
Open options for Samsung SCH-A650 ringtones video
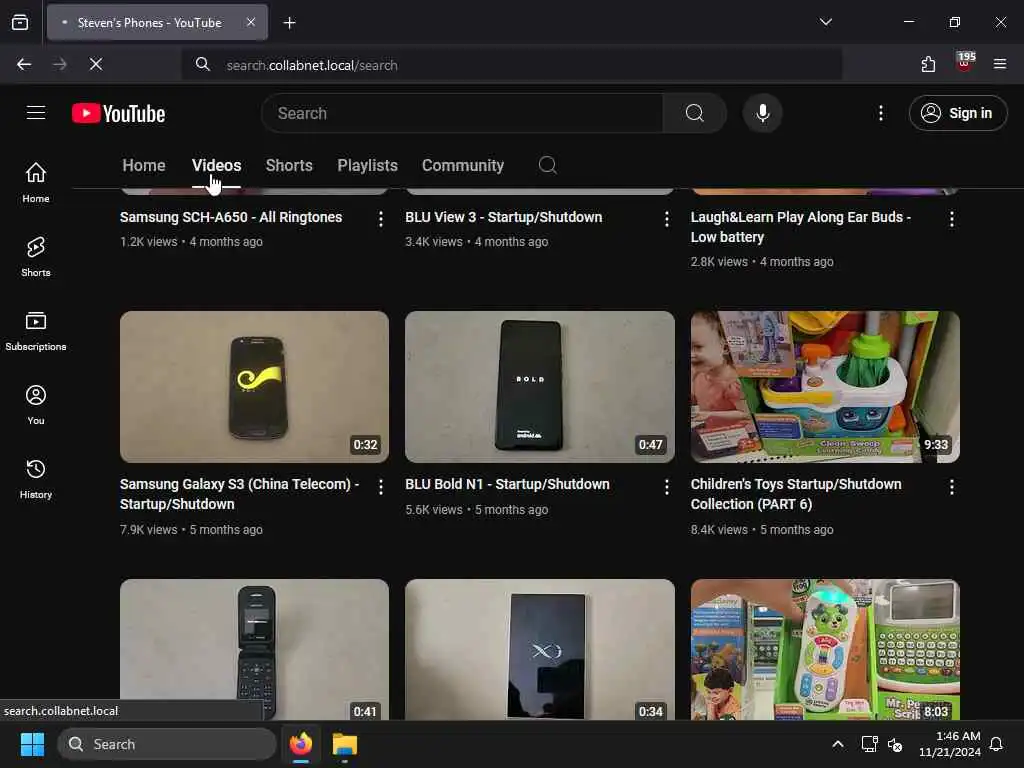(x=381, y=219)
